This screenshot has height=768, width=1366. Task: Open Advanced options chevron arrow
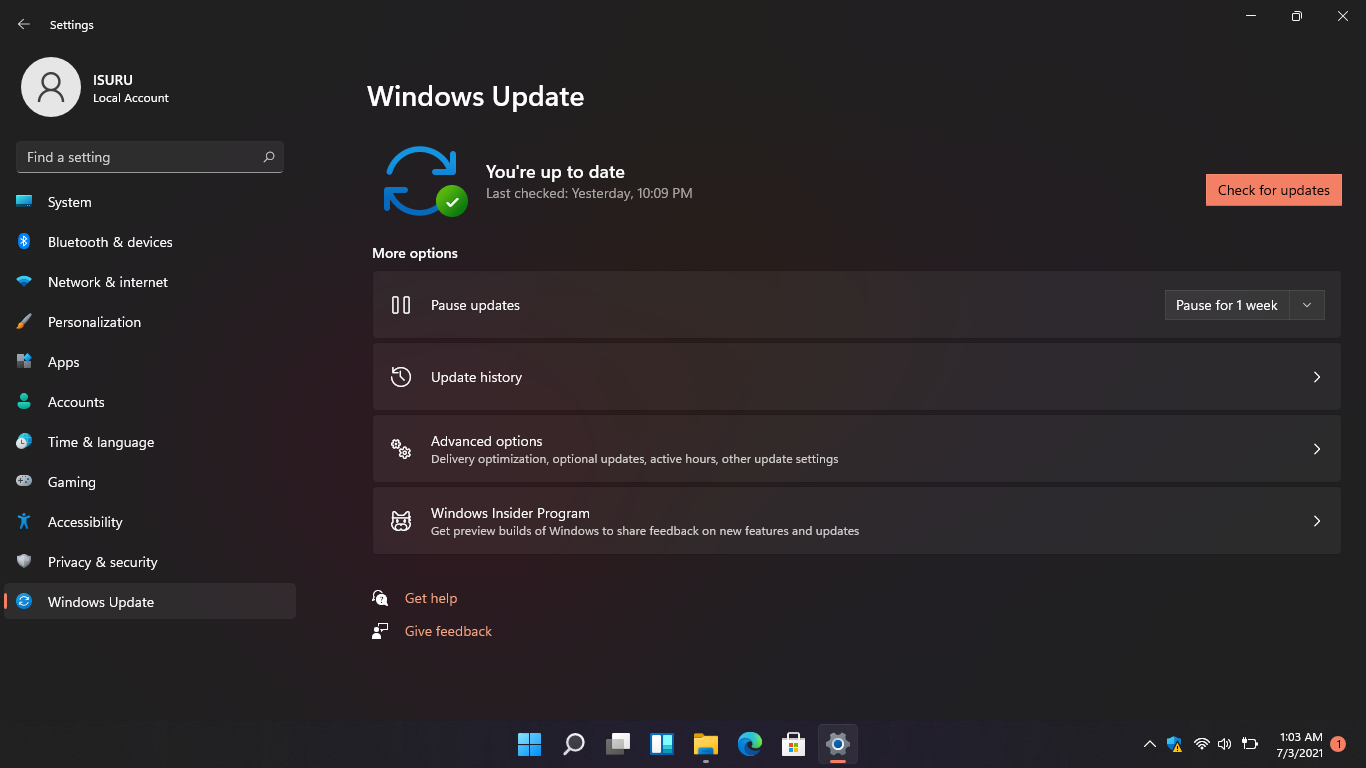click(x=1317, y=449)
